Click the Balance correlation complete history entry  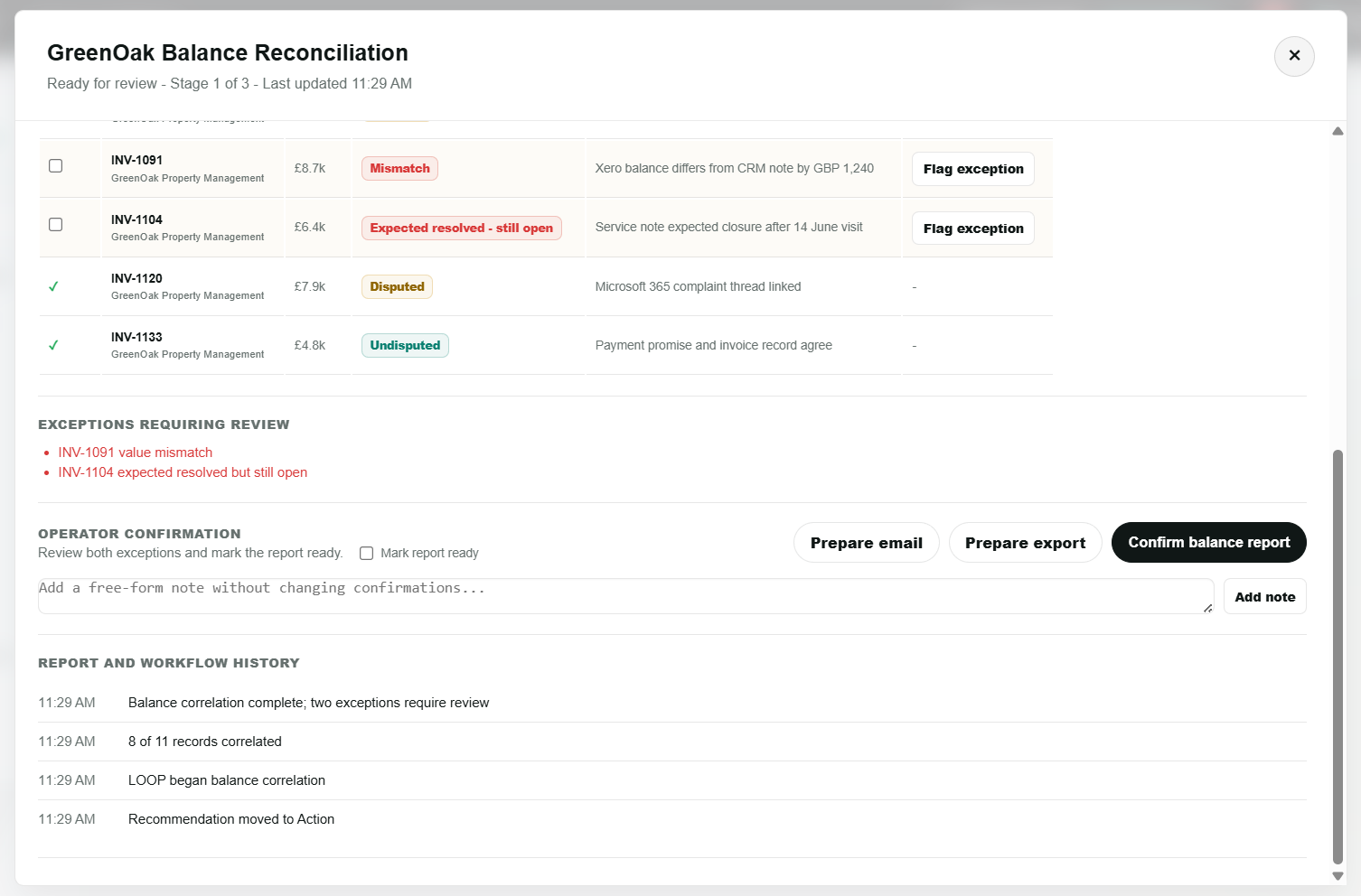click(x=309, y=703)
